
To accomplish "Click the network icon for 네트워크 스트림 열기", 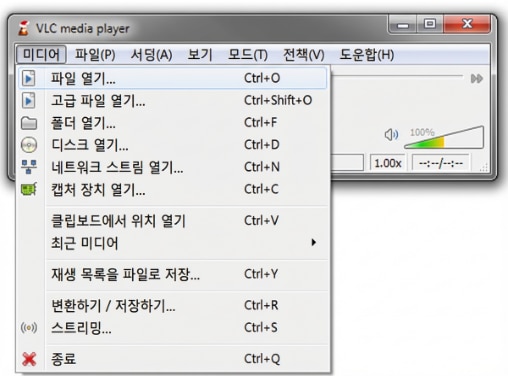I will [29, 167].
